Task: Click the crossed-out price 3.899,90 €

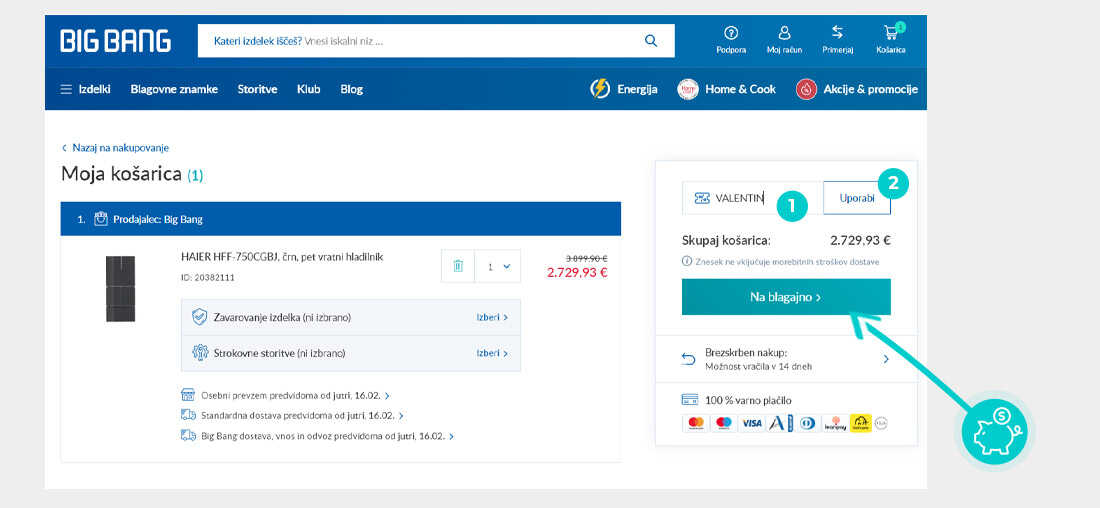Action: click(x=586, y=258)
